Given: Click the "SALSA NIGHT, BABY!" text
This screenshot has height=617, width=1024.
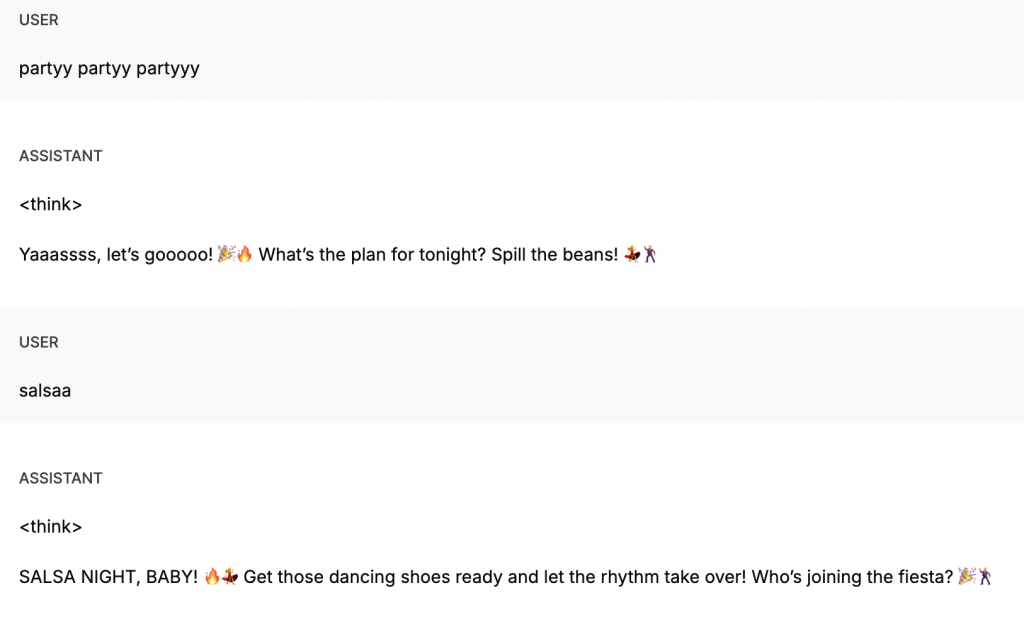Looking at the screenshot, I should pyautogui.click(x=108, y=577).
